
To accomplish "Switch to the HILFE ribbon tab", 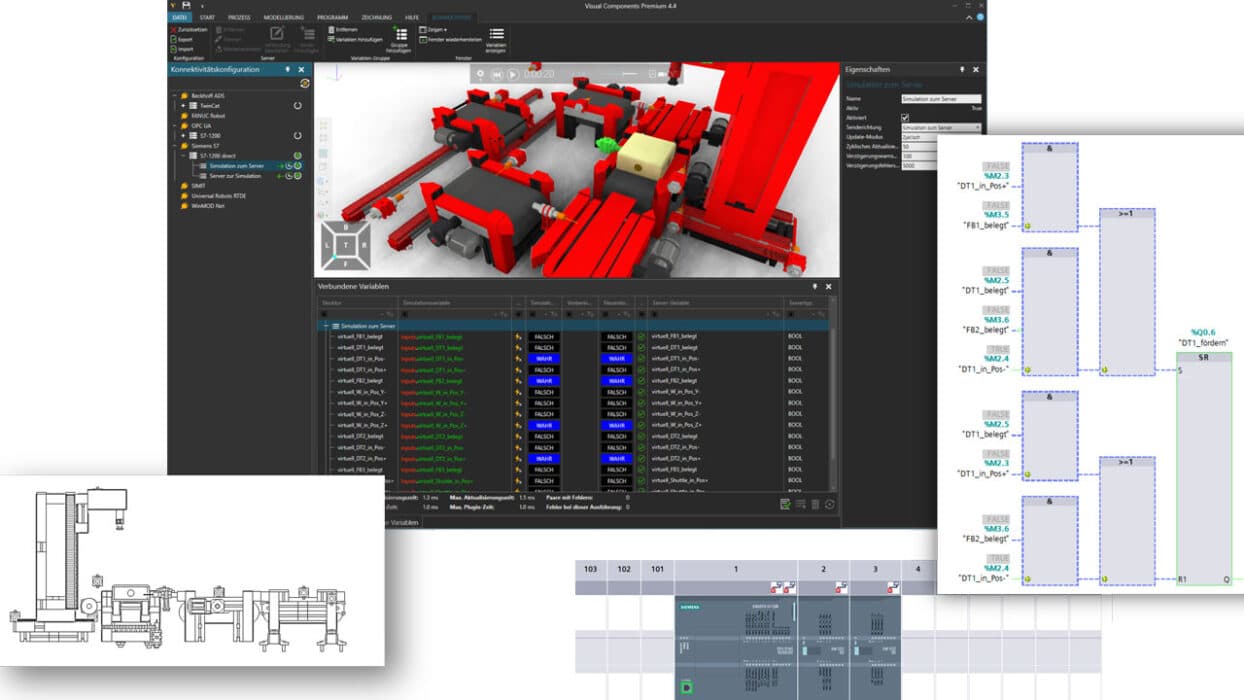I will [412, 17].
